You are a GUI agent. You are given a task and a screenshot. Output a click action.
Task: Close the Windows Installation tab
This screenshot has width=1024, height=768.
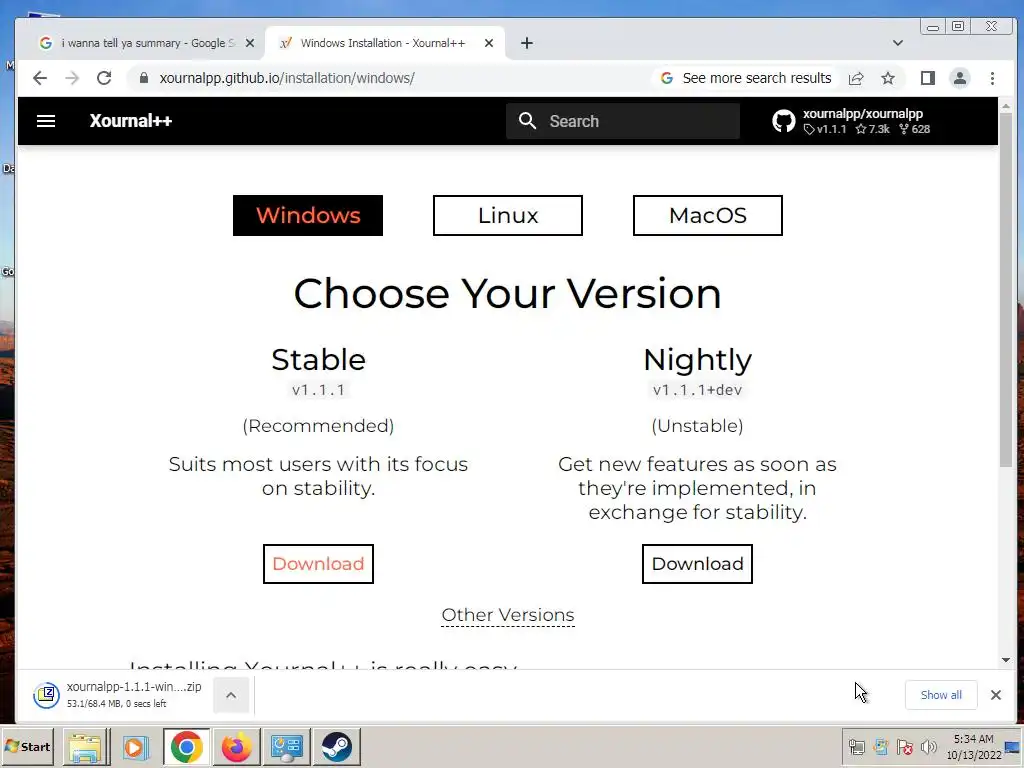point(488,43)
